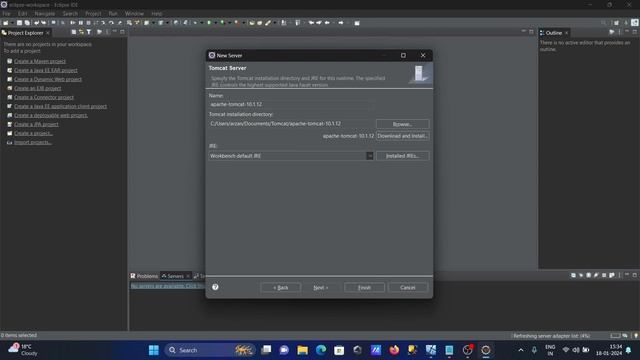
Task: Switch to the Problems tab
Action: (144, 276)
